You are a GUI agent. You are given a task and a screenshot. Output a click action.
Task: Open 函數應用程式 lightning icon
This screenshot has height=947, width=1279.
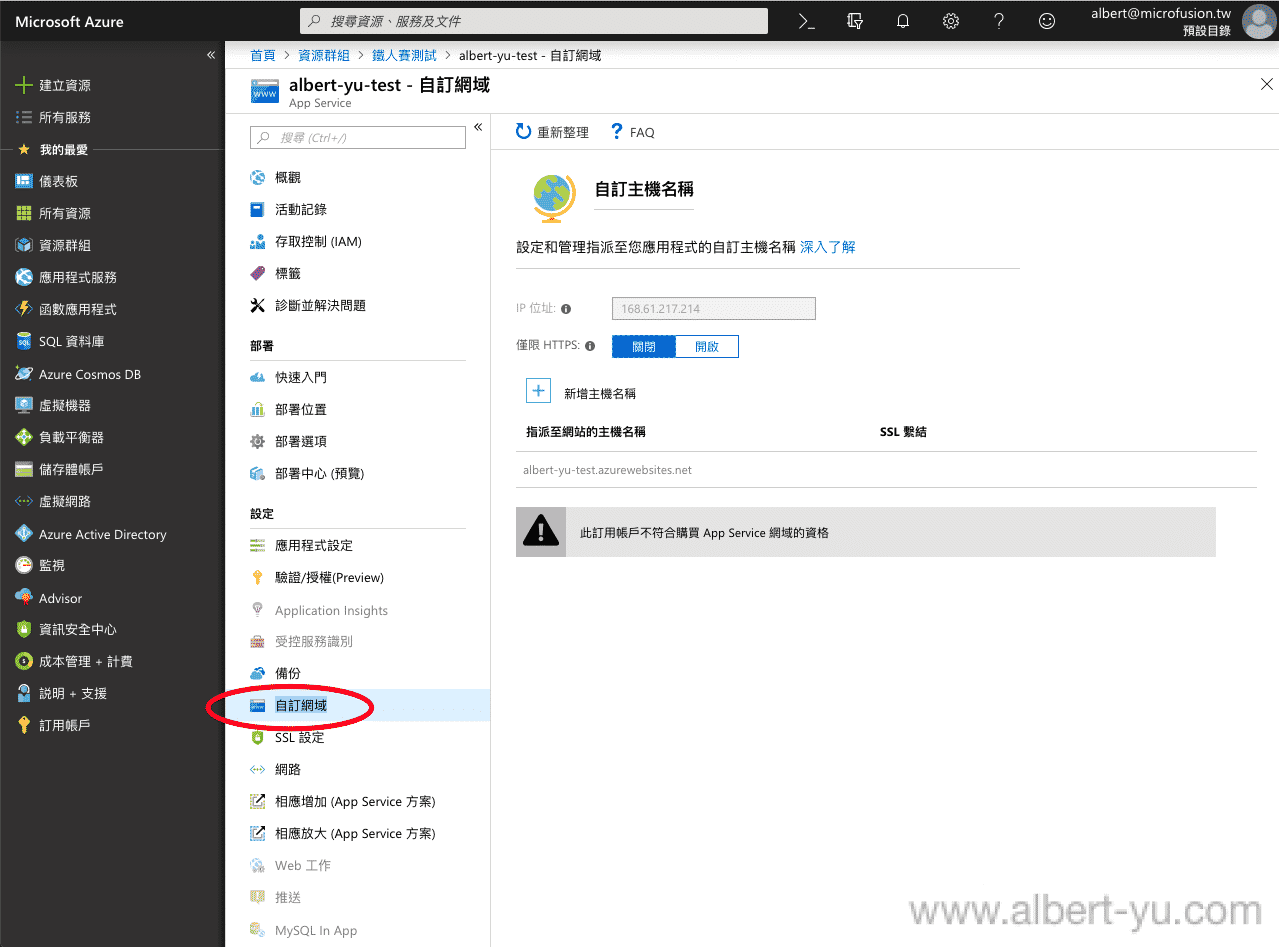[x=24, y=309]
